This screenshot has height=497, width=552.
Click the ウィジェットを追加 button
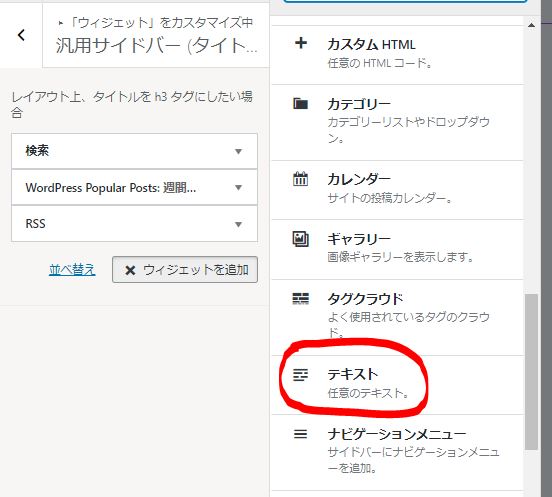185,270
